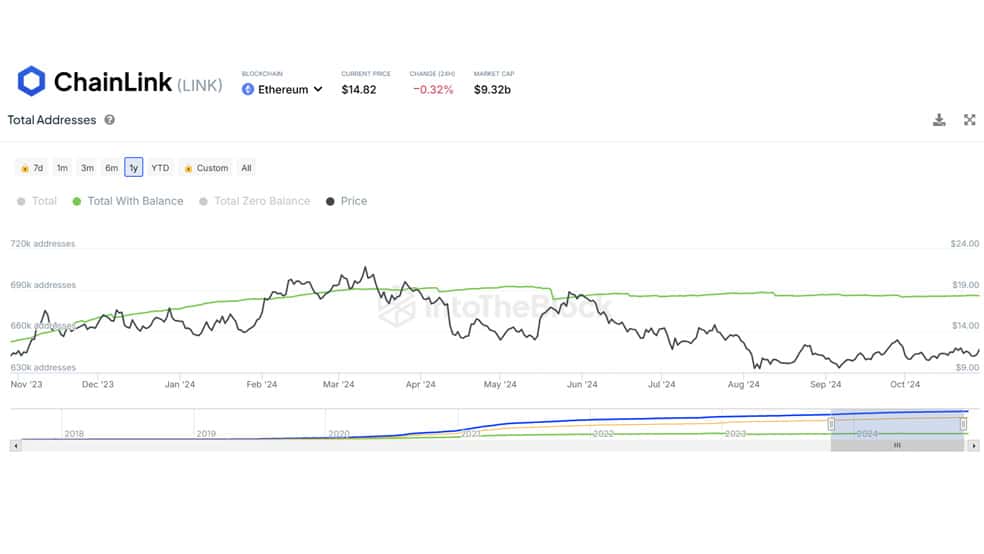The height and width of the screenshot is (554, 984).
Task: Click the ChainLink title text
Action: point(113,82)
